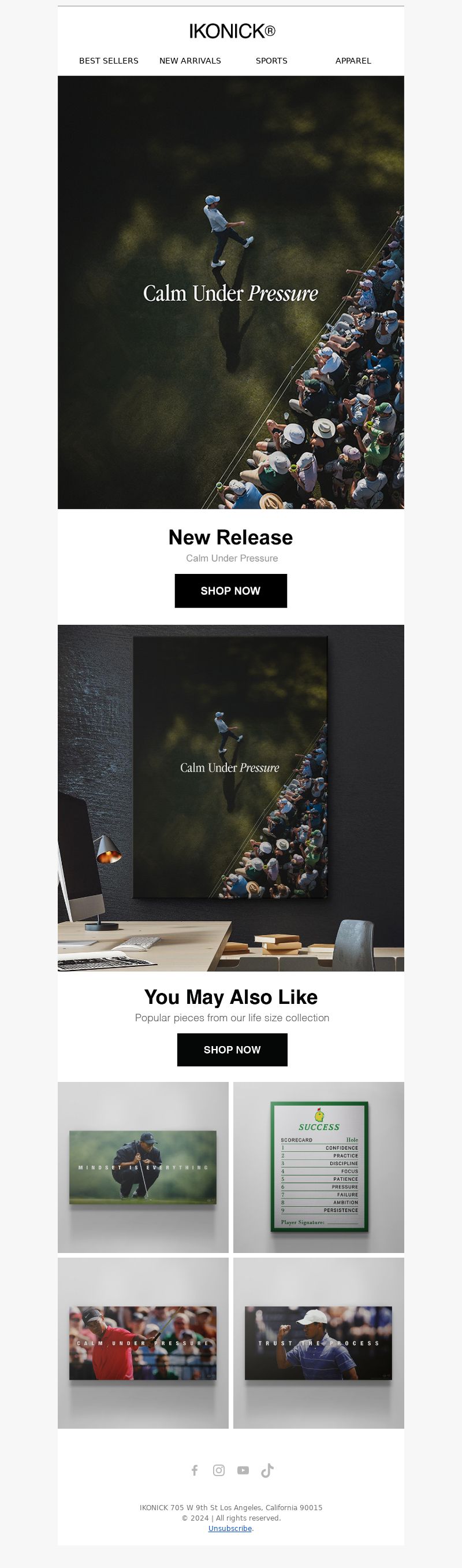462x1568 pixels.
Task: View the Mindset Is Everything canvas
Action: tap(143, 1167)
